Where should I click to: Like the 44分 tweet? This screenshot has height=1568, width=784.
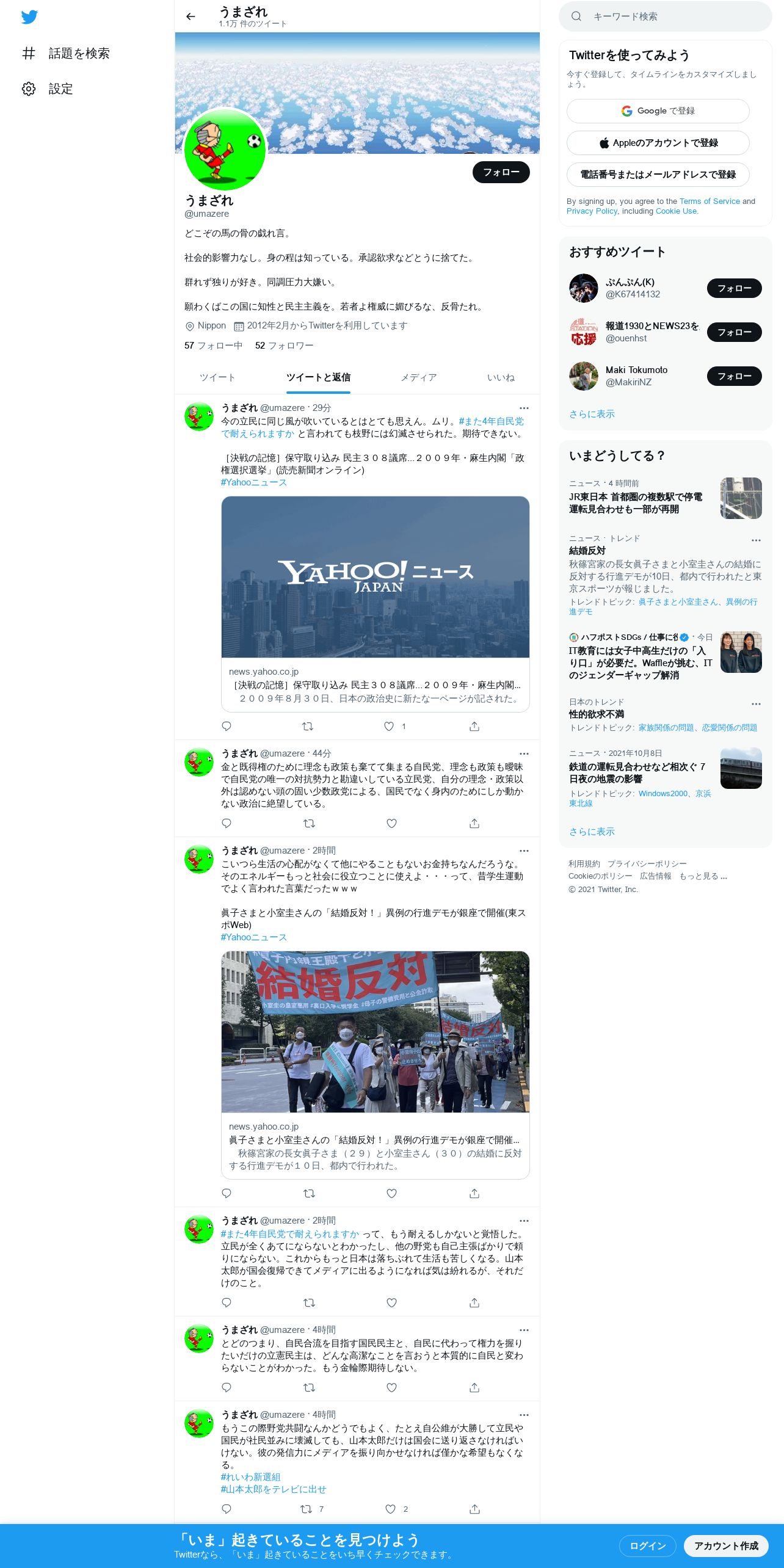[x=392, y=823]
